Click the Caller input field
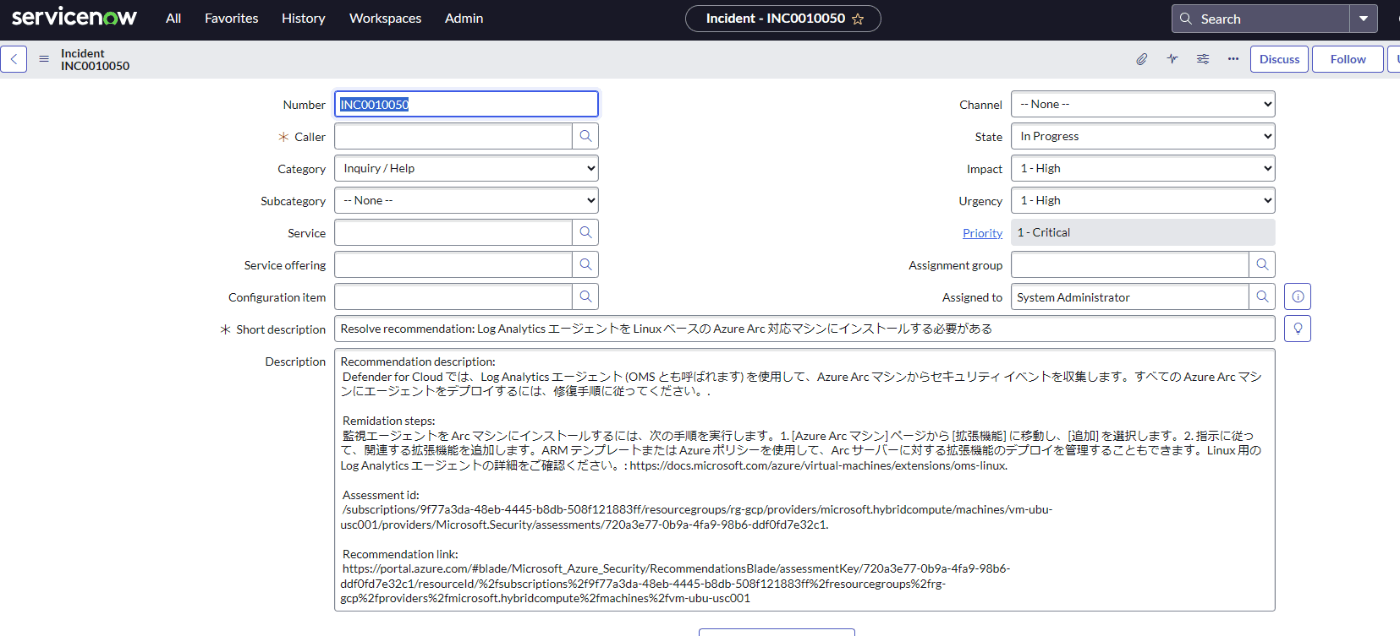The image size is (1400, 636). [x=453, y=136]
